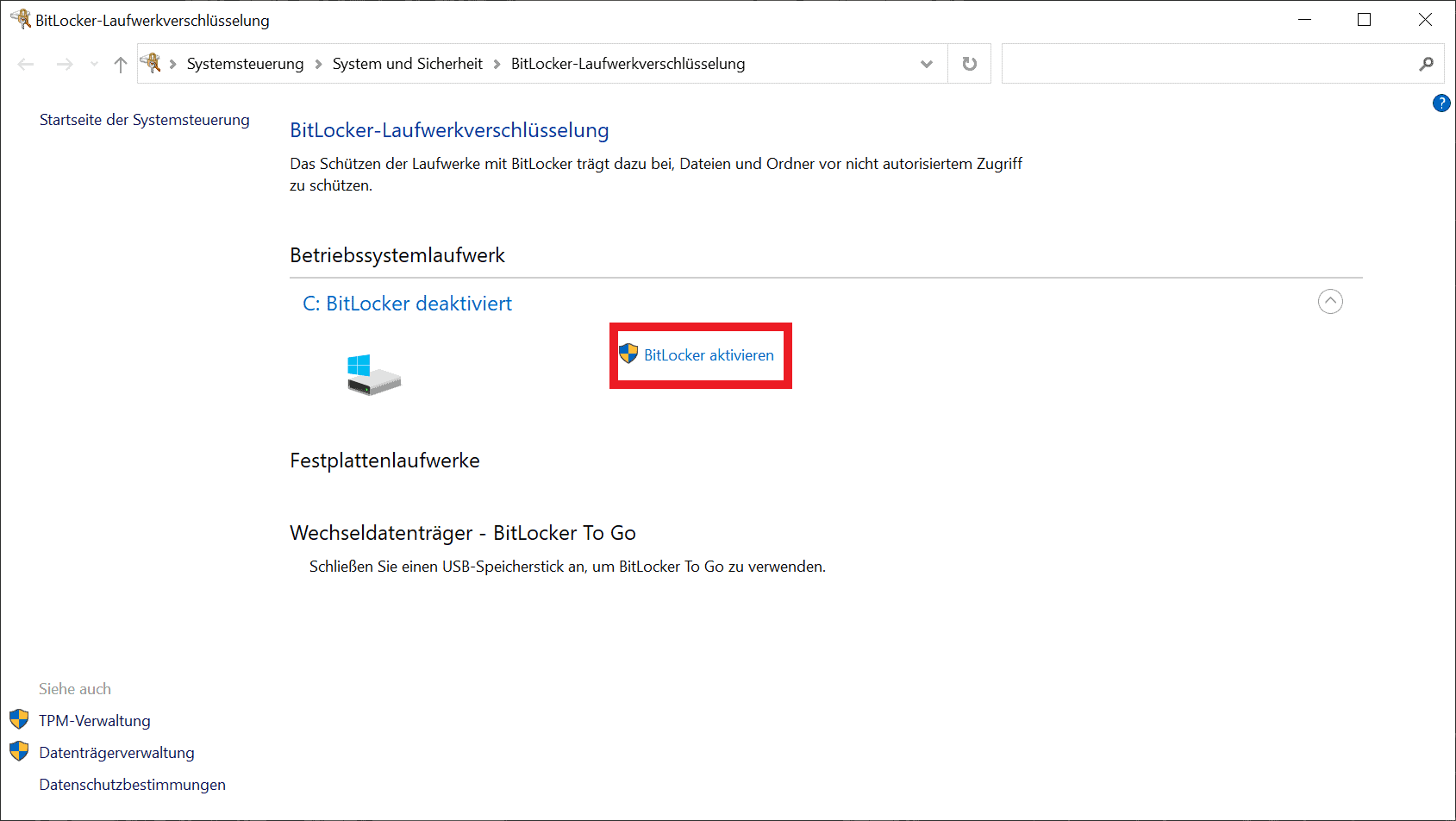Click the BitLocker shield icon beside aktivieren

628,354
